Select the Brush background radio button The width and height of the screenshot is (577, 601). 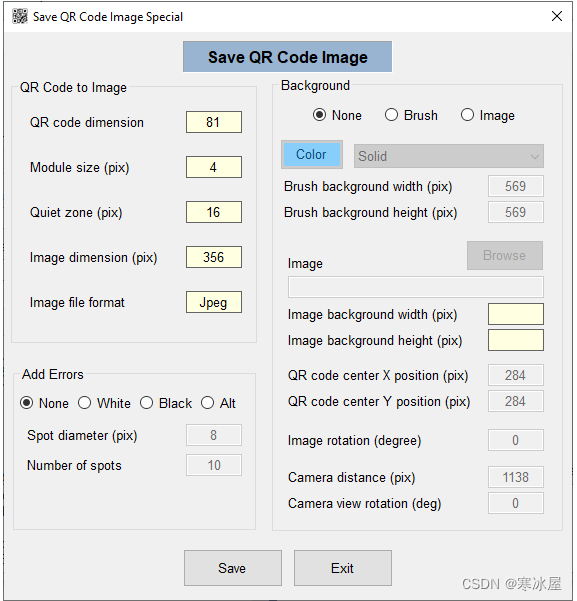pos(411,115)
